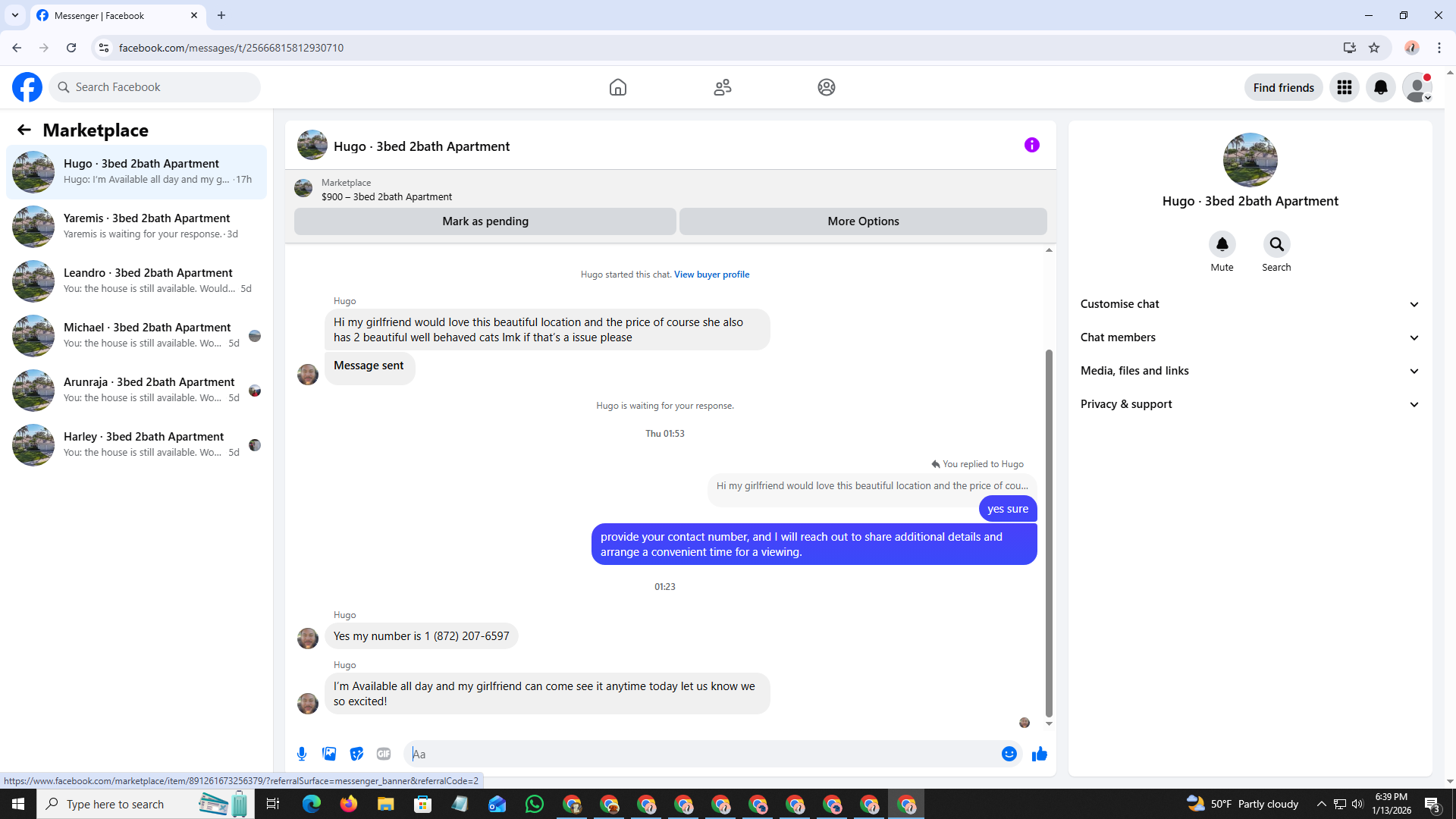1456x819 pixels.
Task: Expand the Customise chat section
Action: tap(1250, 304)
